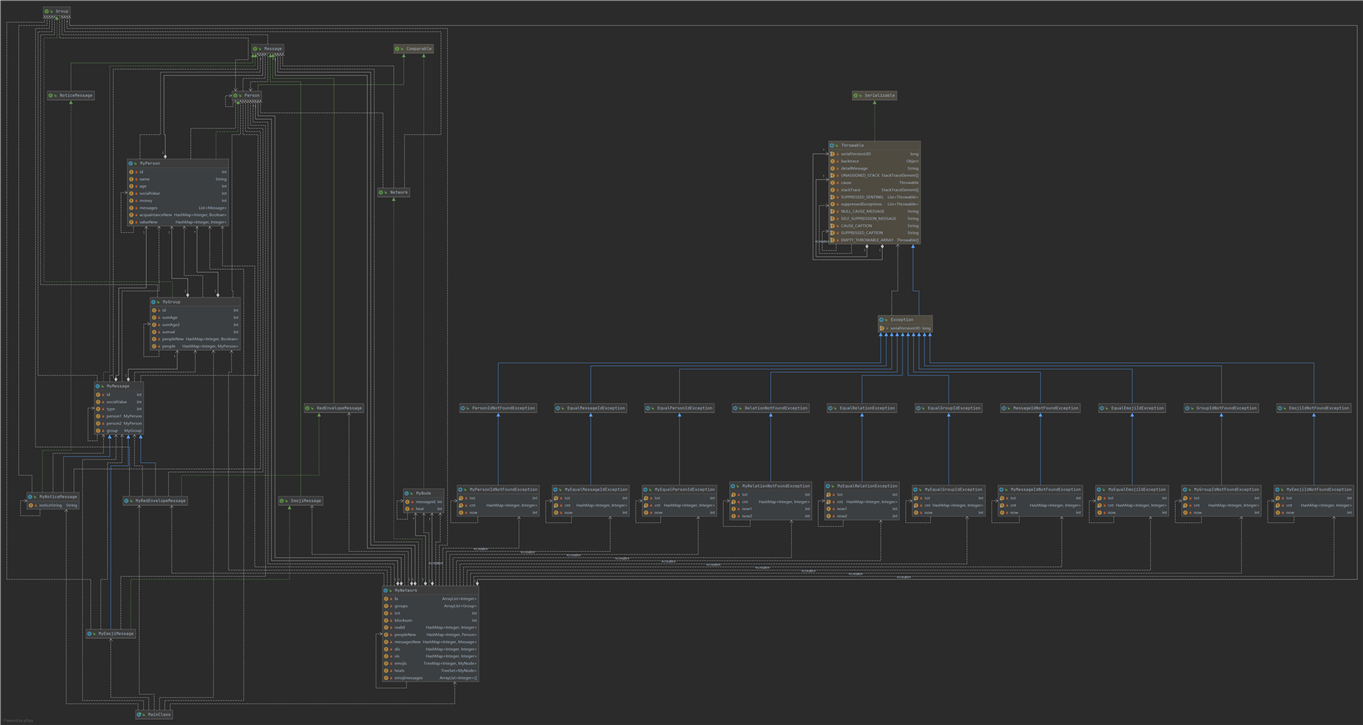Screen dimensions: 1363x725
Task: Select the MyEmojiMessage class node
Action: [110, 633]
